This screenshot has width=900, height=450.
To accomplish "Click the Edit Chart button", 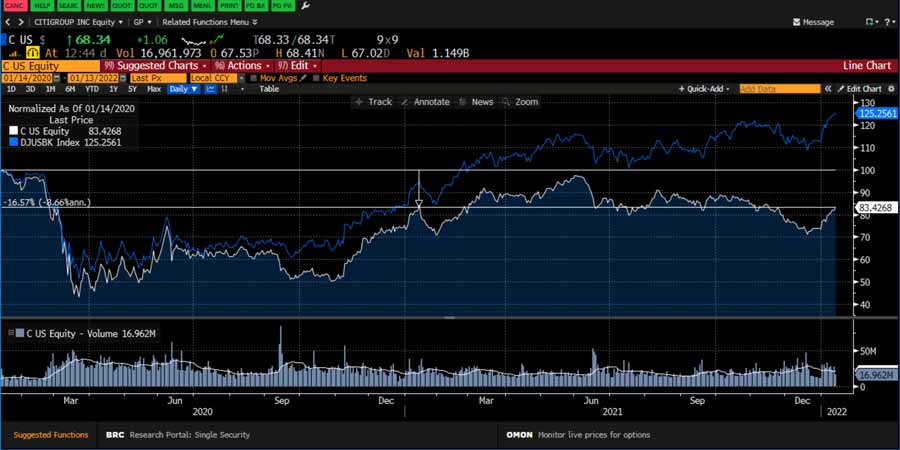I will click(859, 89).
